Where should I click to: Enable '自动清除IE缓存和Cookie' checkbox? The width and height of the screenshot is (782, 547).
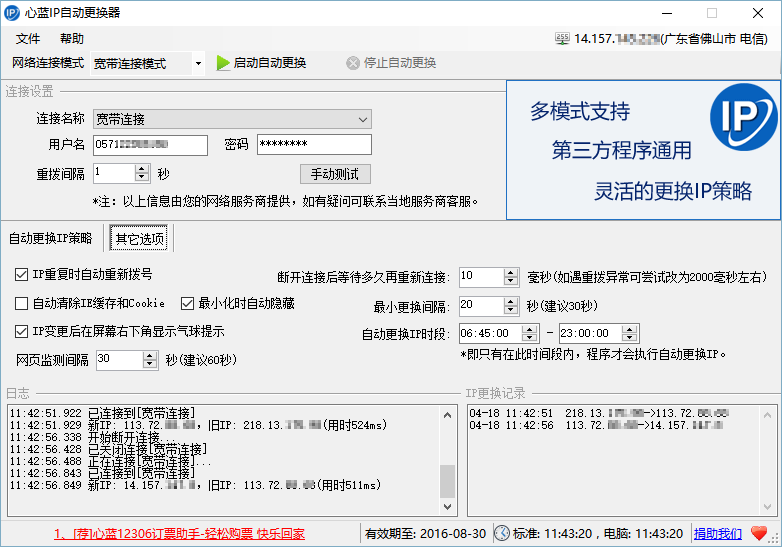tap(22, 303)
